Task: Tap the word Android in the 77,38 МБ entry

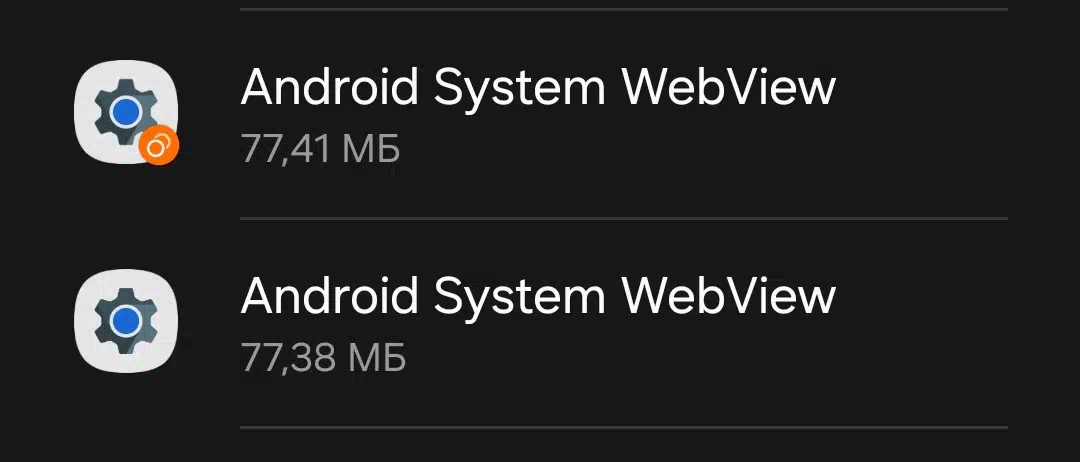Action: (330, 296)
